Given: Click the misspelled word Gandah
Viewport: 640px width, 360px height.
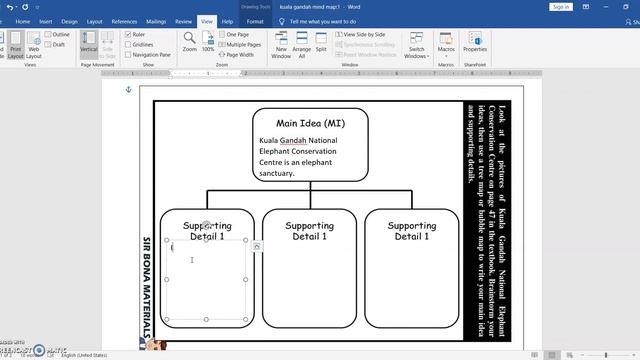Looking at the screenshot, I should tap(293, 140).
